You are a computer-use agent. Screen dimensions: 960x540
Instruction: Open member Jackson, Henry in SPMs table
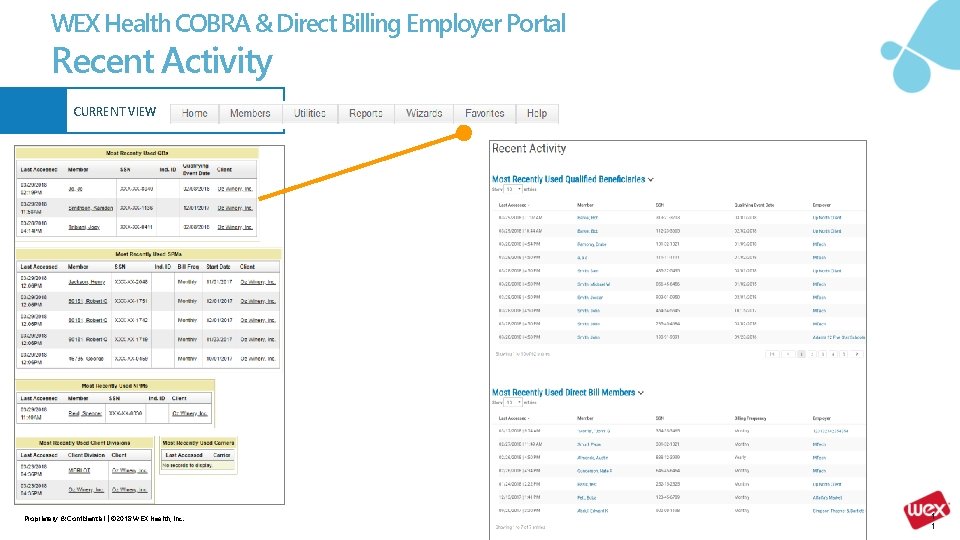[86, 282]
